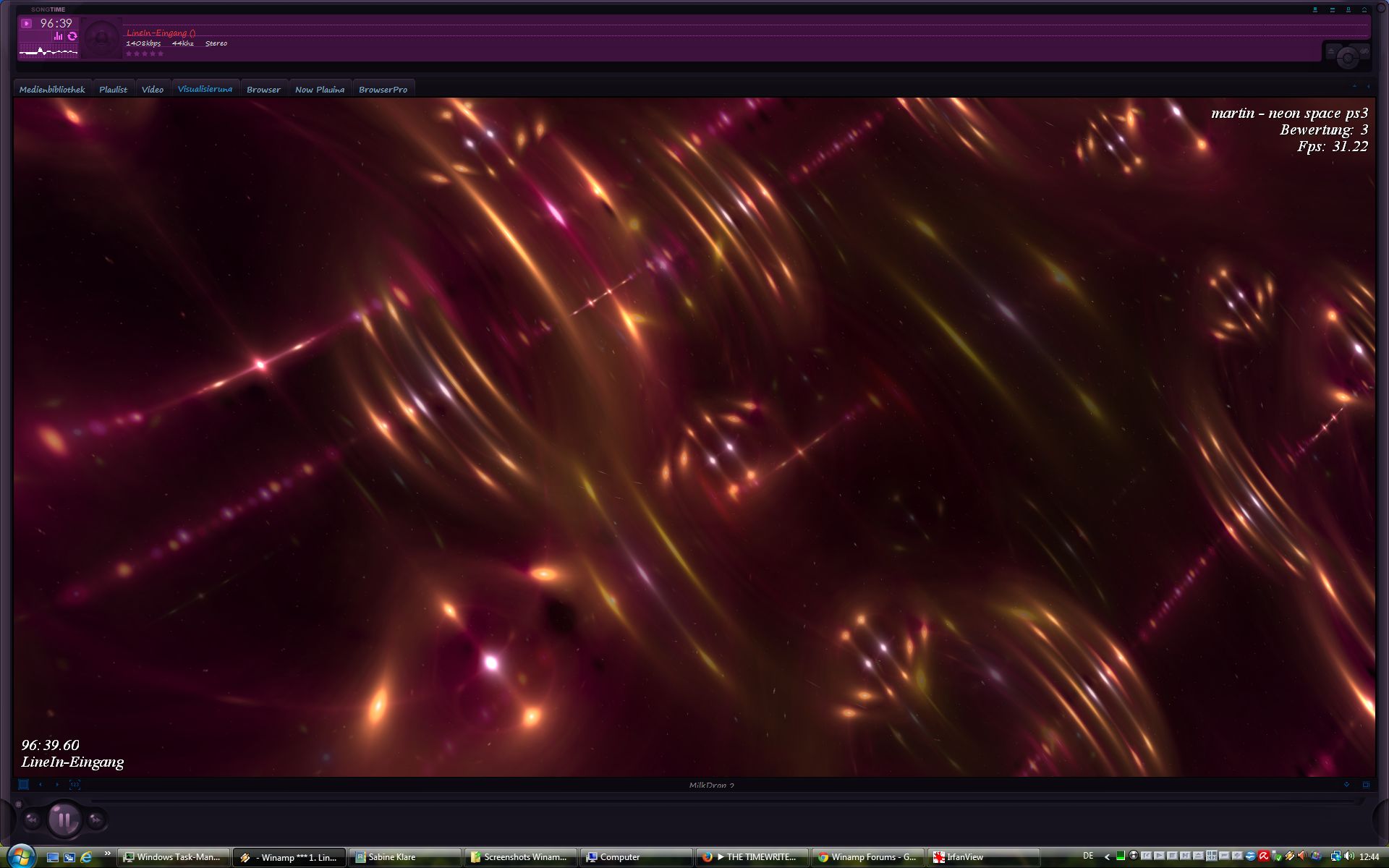Go to previous MilkDrop preset arrow
Viewport: 1389px width, 868px height.
[41, 784]
